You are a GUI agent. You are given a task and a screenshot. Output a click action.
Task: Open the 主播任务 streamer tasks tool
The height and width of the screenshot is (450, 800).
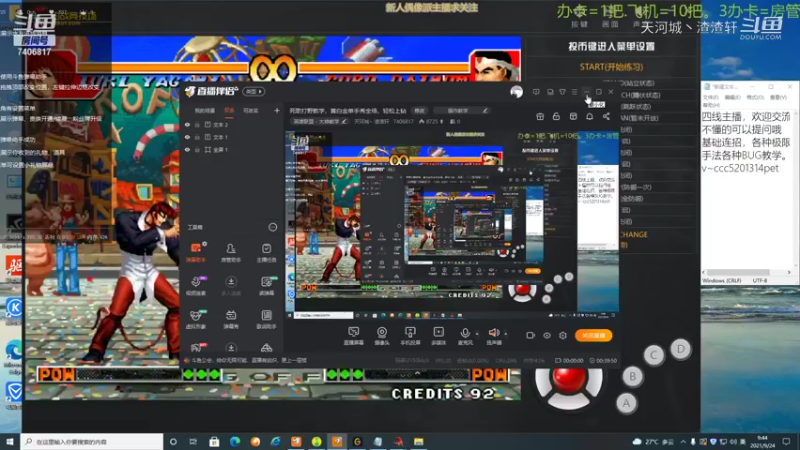pos(266,252)
